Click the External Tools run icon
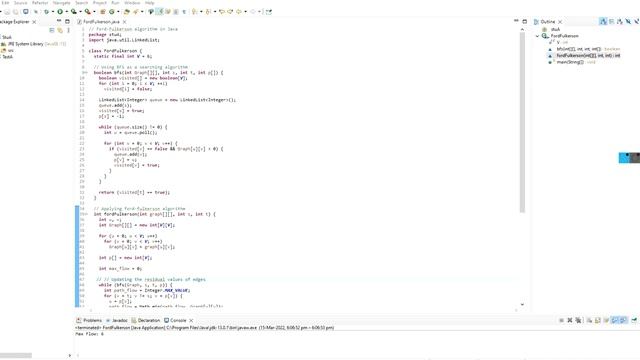Viewport: 640px width, 360px height. pyautogui.click(x=87, y=12)
